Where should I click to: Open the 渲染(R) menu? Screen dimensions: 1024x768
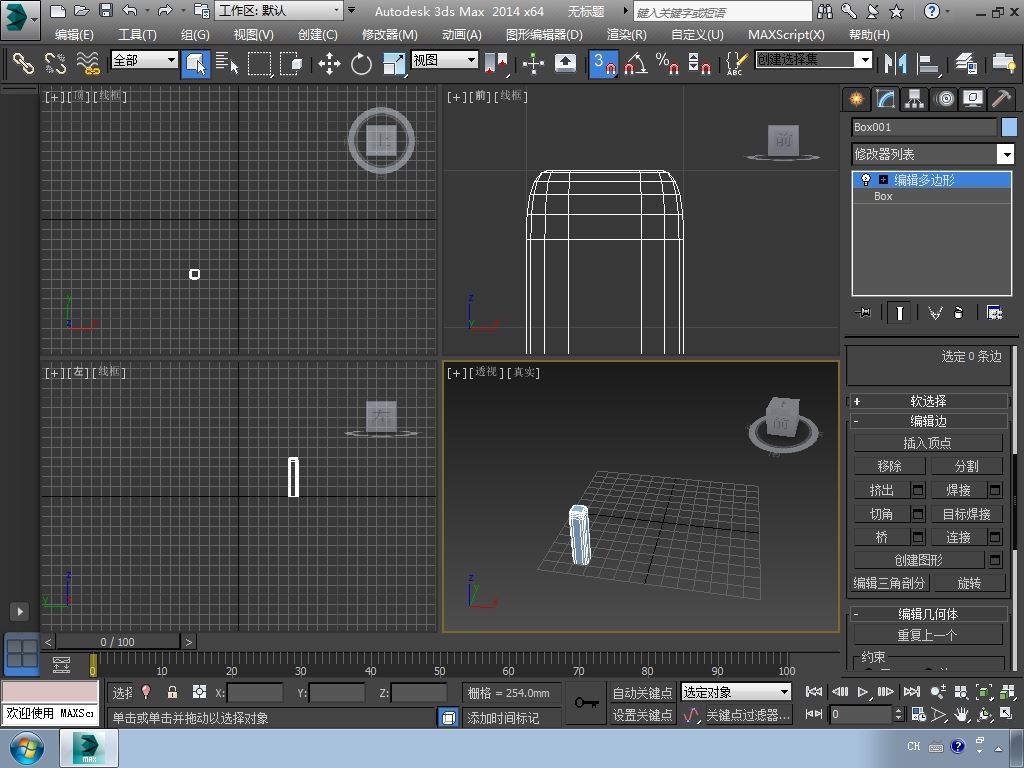(x=626, y=34)
